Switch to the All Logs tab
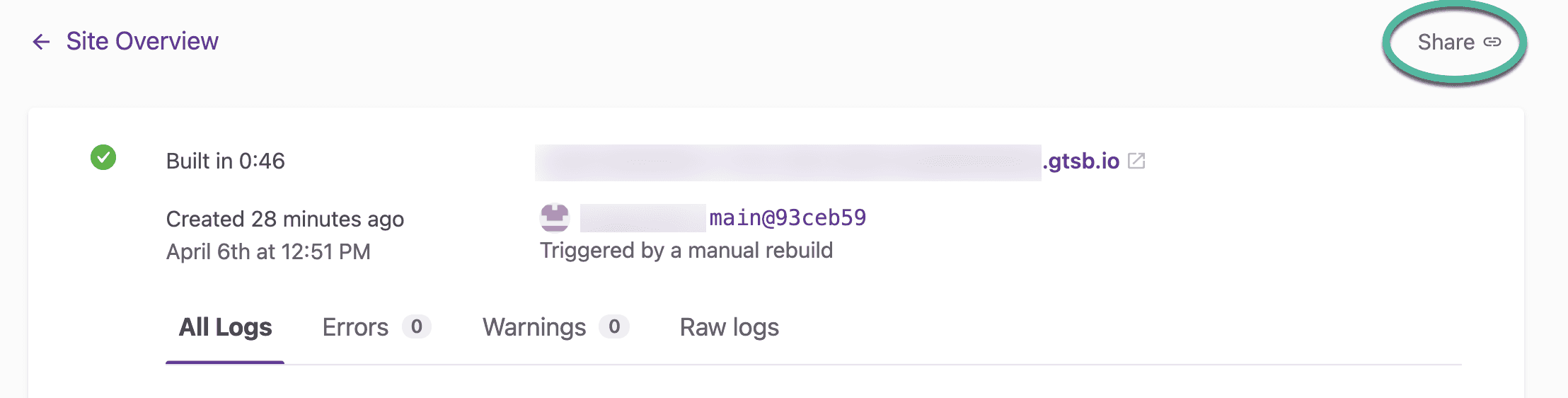 225,327
